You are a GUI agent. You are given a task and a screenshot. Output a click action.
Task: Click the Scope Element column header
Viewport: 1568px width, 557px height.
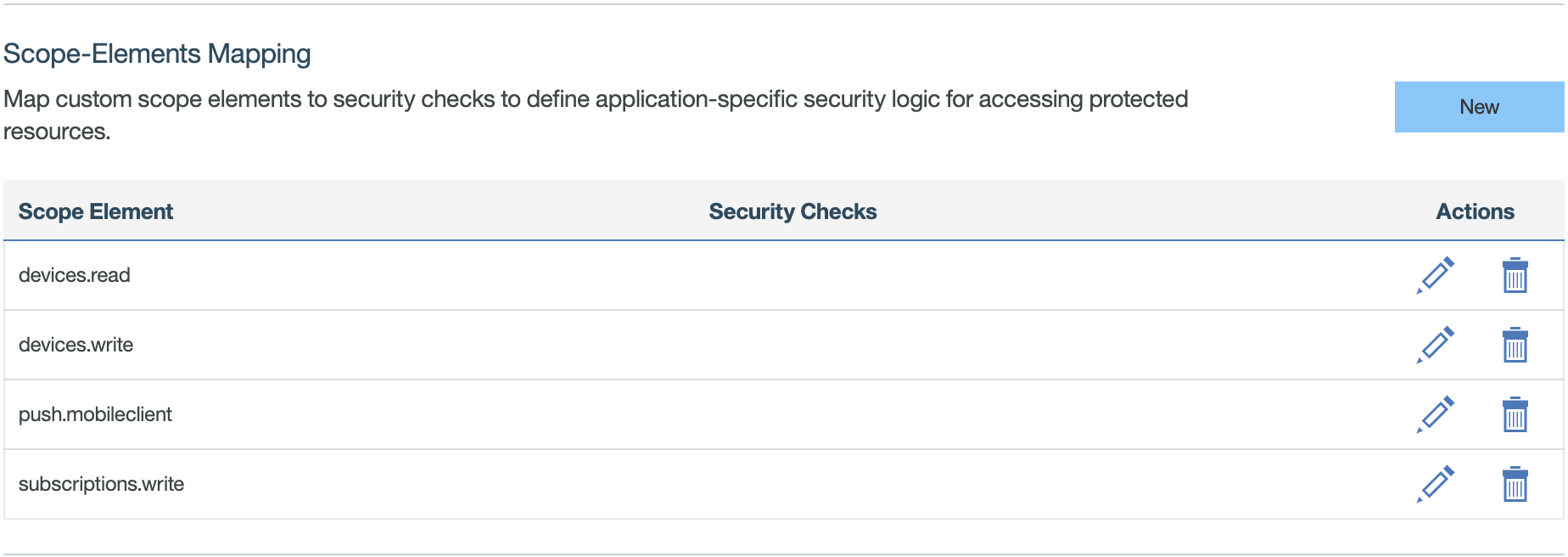point(96,211)
